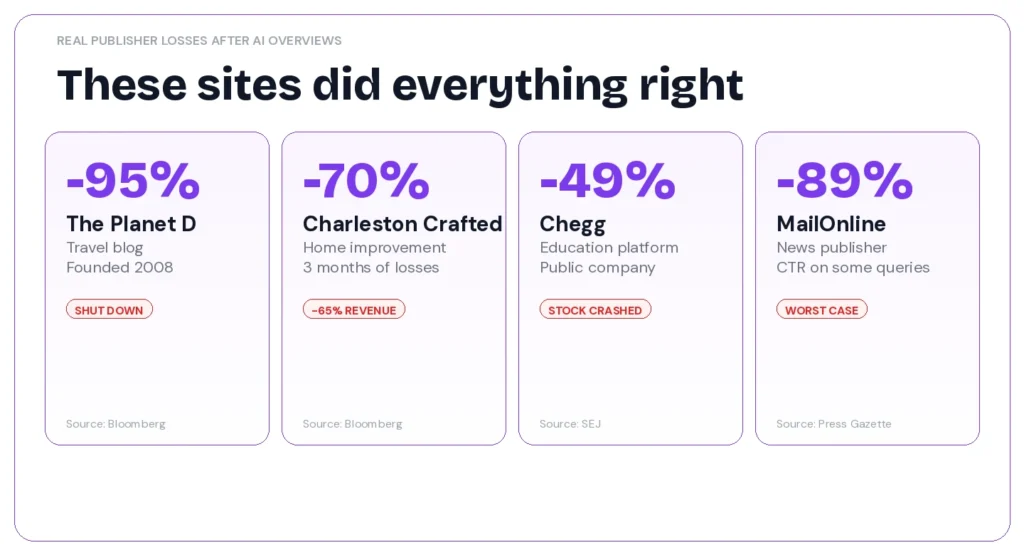Select The Planet D card title
Image resolution: width=1024 pixels, height=555 pixels.
pyautogui.click(x=131, y=224)
